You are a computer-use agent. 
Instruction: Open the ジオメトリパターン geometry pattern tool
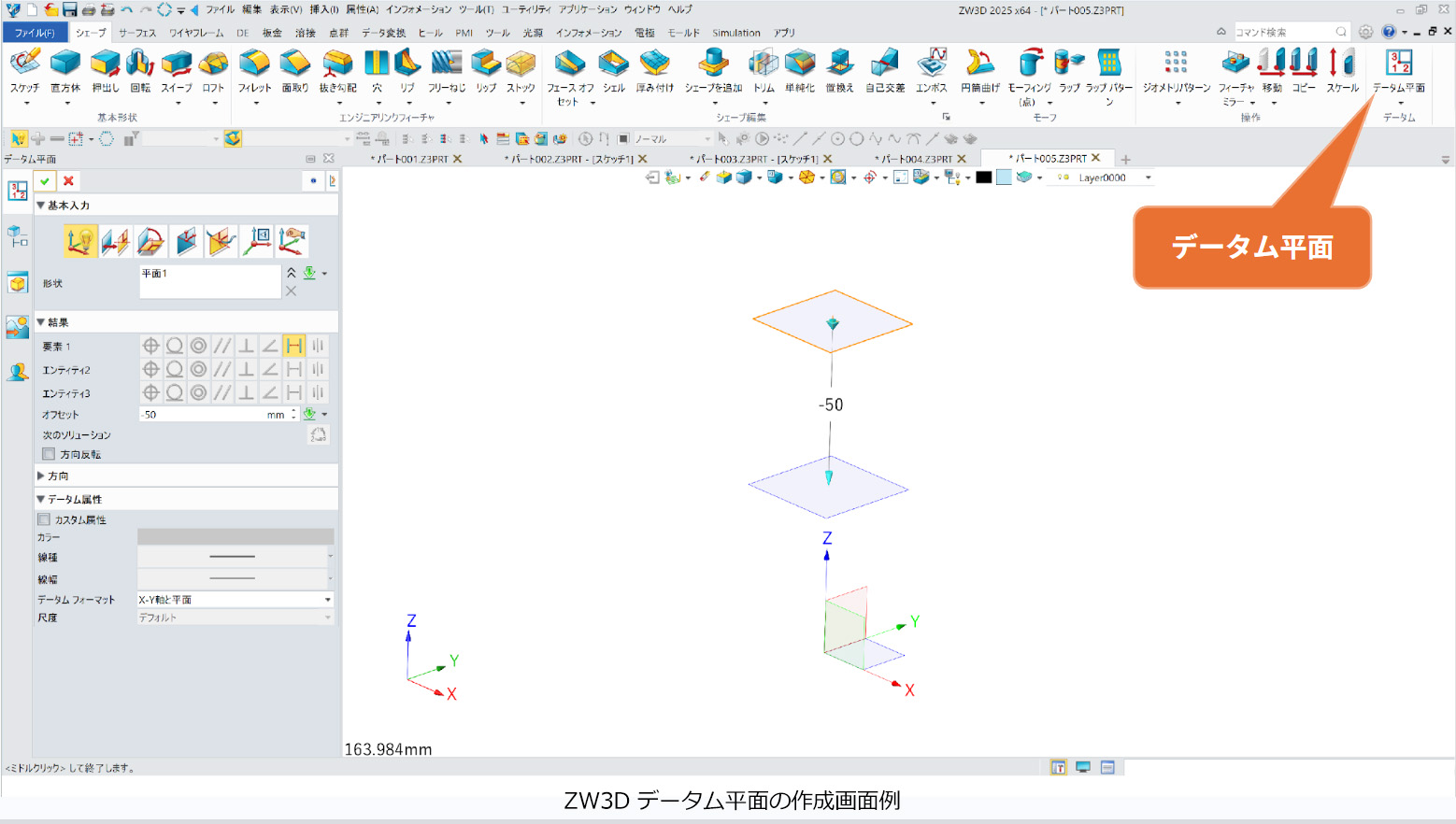[1177, 71]
